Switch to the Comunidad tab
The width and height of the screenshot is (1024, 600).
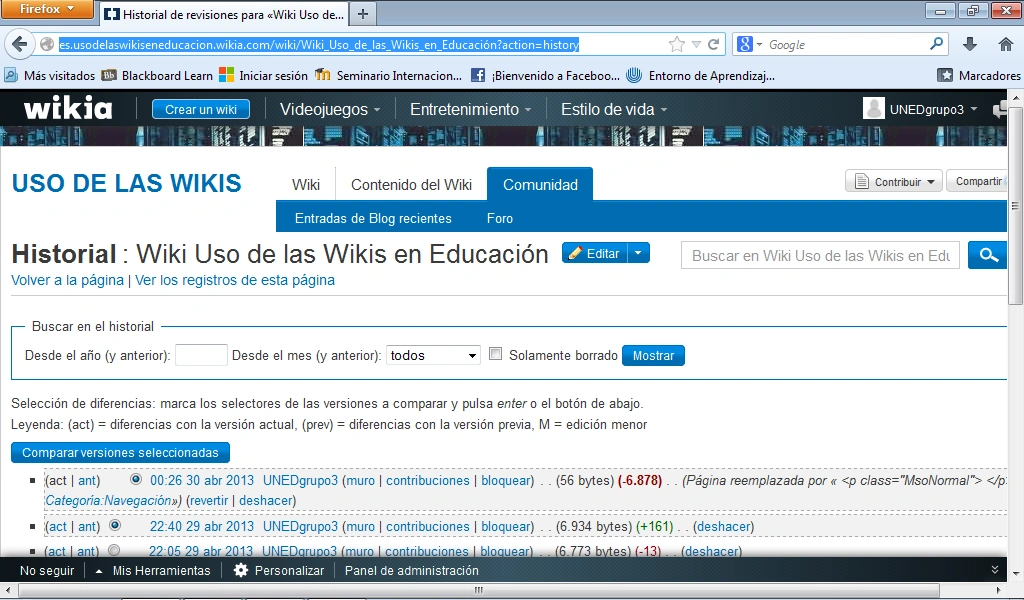pos(539,183)
